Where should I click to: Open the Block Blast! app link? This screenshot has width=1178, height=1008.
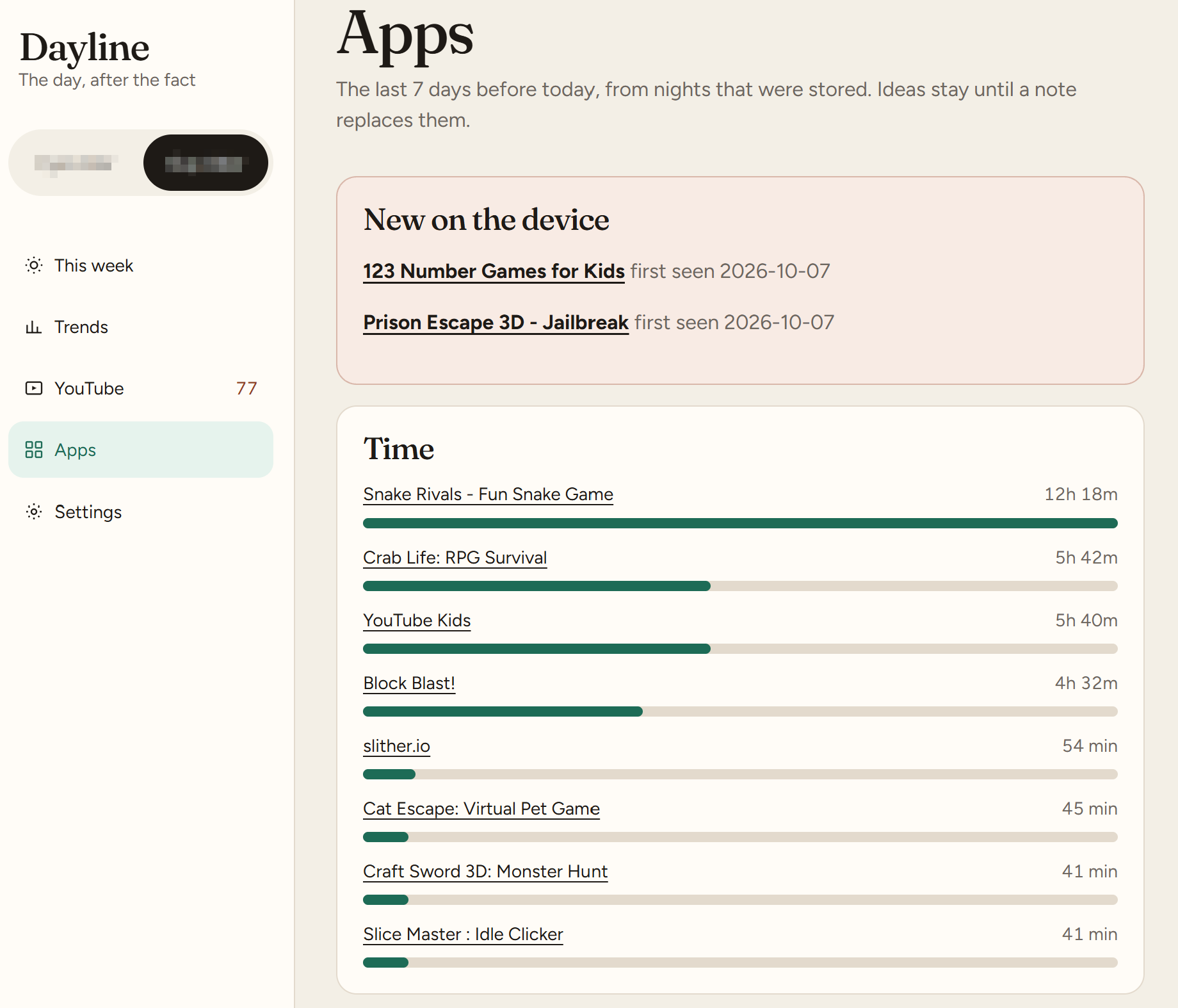[409, 683]
